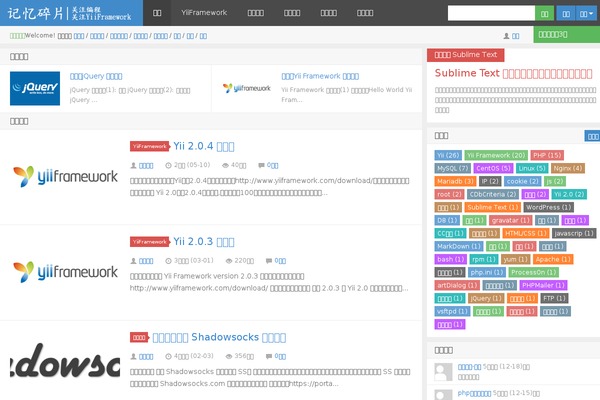Click the yiiframework thumbnail of Yii 2.0.4 post
Screen dimensions: 600x400
pyautogui.click(x=65, y=176)
